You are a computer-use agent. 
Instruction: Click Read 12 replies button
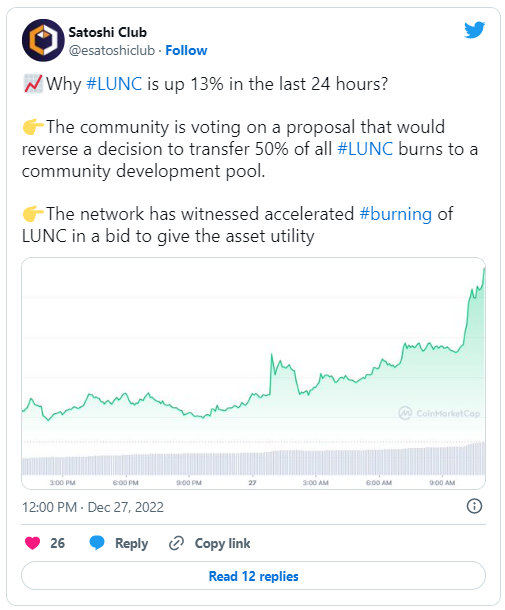[x=253, y=576]
